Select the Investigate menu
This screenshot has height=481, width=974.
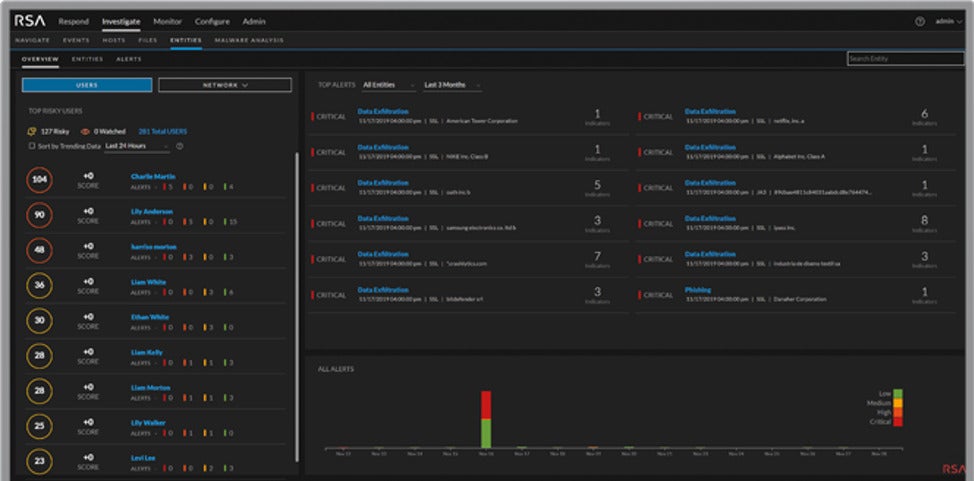click(121, 21)
